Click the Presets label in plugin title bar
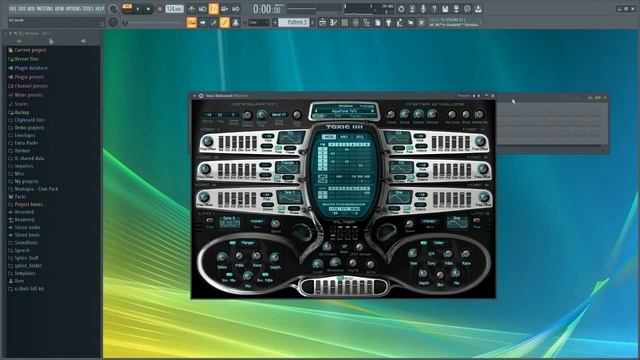 pos(464,96)
